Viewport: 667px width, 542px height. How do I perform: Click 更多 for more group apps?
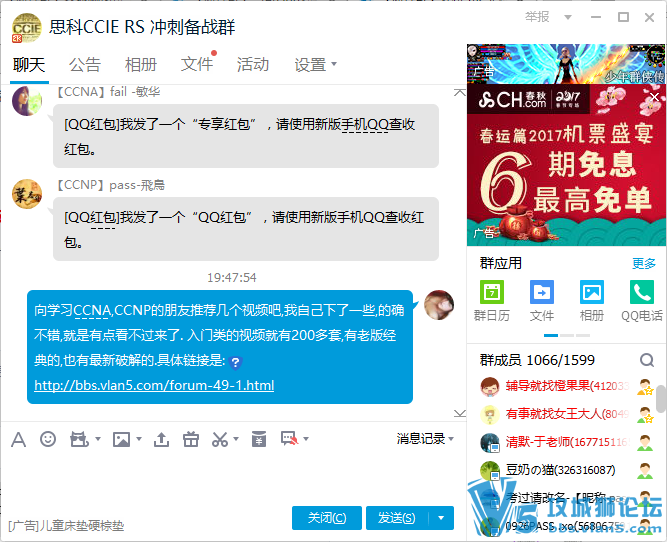[x=644, y=263]
